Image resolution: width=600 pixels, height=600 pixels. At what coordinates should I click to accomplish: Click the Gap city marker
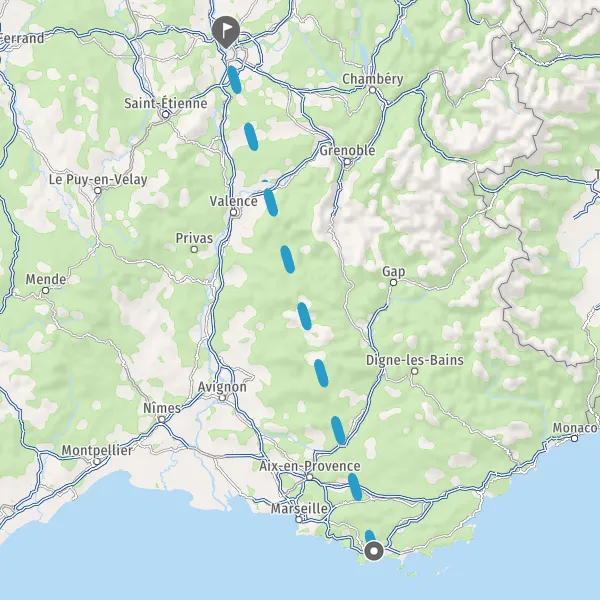pyautogui.click(x=393, y=282)
